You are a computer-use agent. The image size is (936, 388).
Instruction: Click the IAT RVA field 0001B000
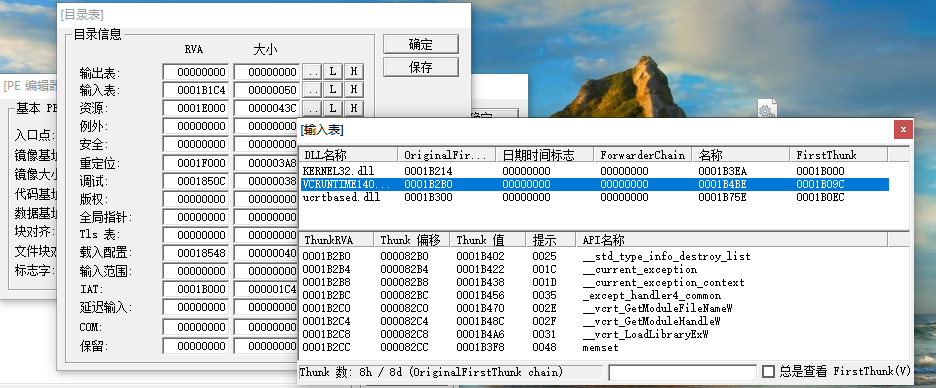196,290
